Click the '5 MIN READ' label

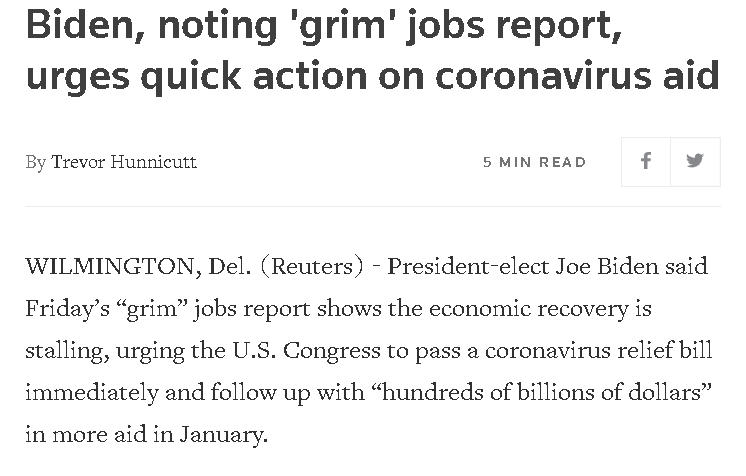pos(534,162)
